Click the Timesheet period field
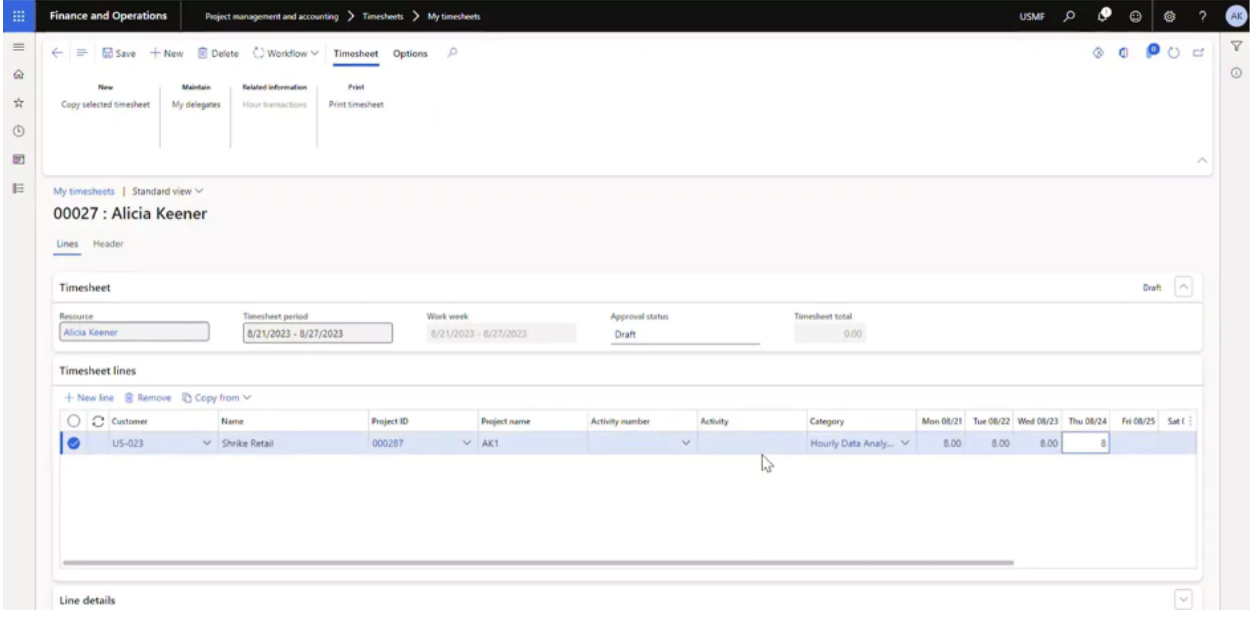 [317, 333]
